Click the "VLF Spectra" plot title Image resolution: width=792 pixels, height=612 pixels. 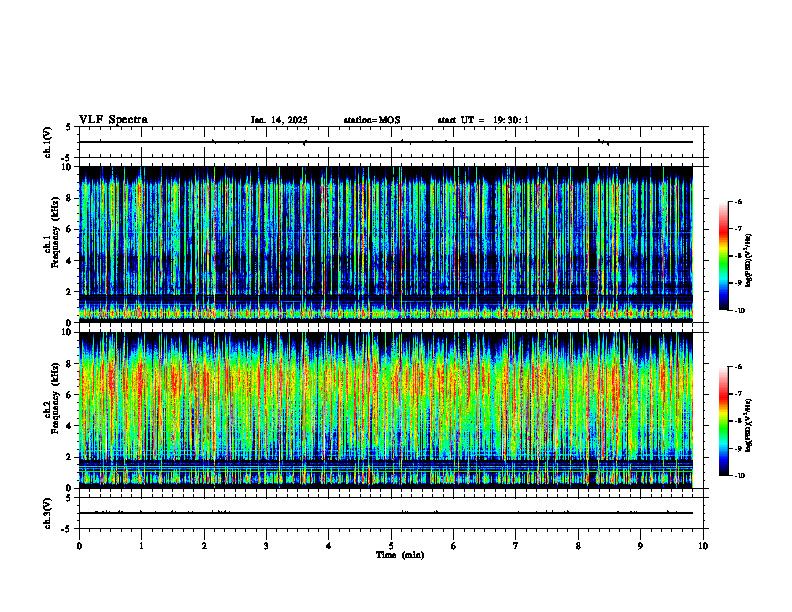pos(113,120)
